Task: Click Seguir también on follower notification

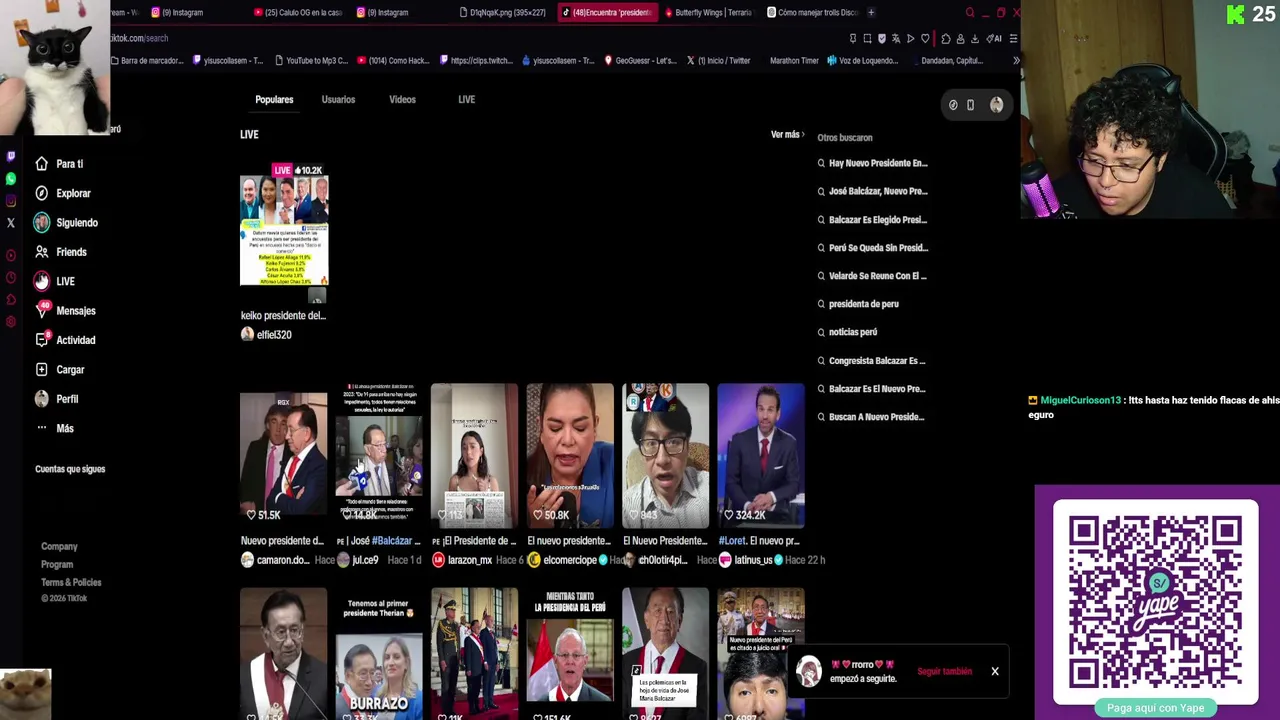Action: tap(945, 672)
